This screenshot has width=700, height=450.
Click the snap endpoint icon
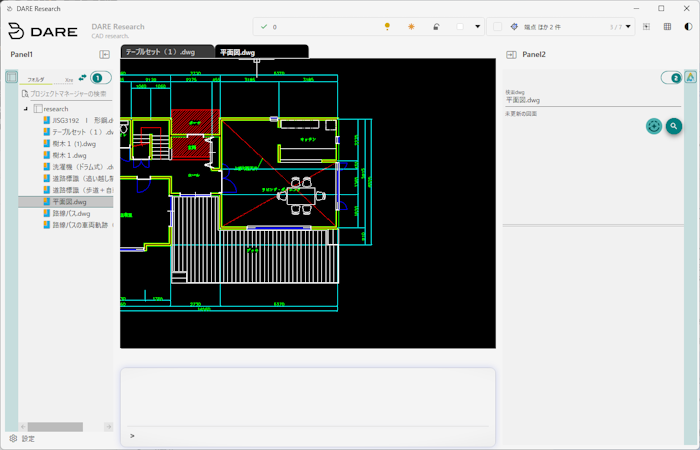(514, 27)
